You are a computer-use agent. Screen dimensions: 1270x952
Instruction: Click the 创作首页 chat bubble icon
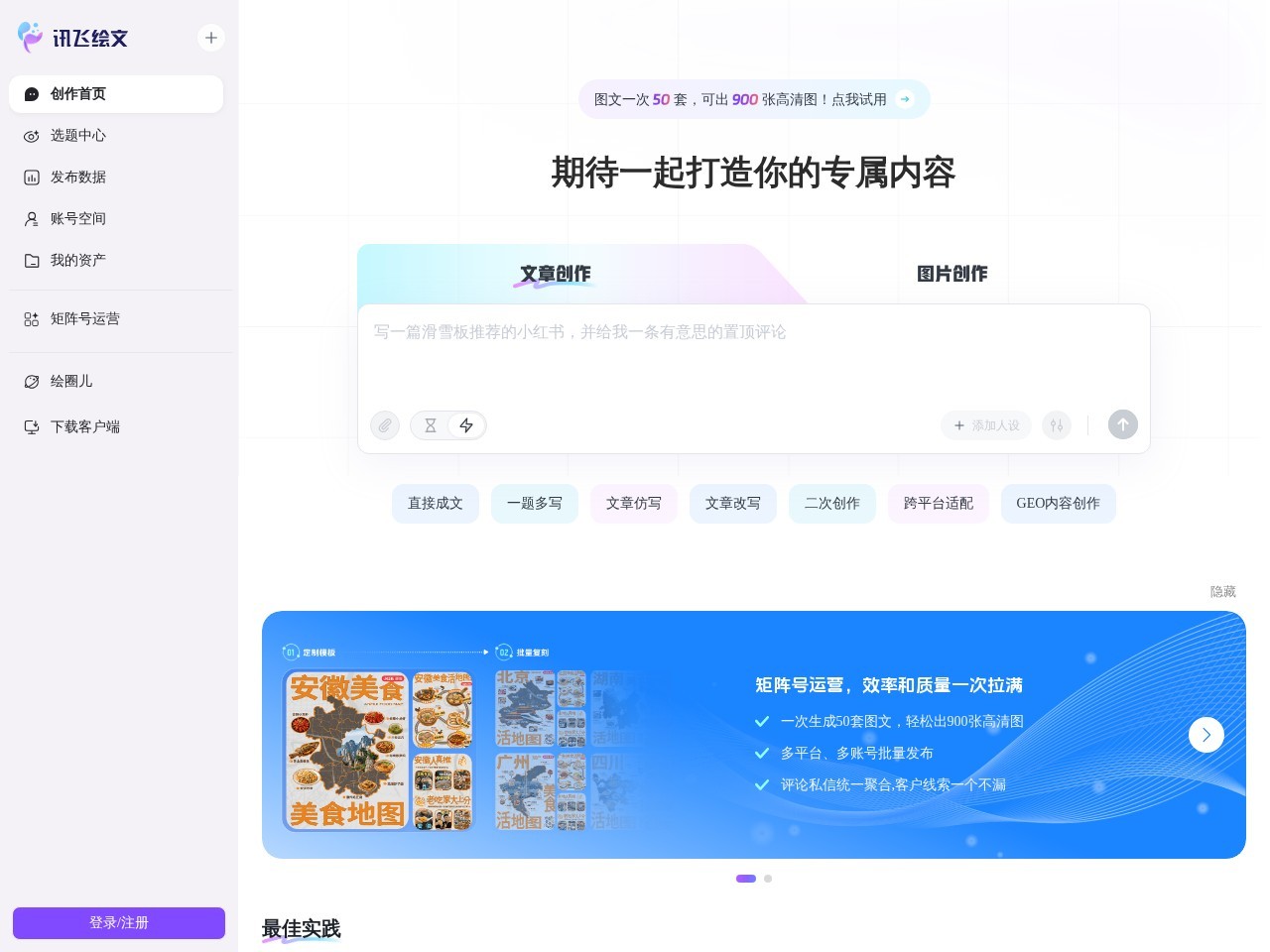coord(32,94)
